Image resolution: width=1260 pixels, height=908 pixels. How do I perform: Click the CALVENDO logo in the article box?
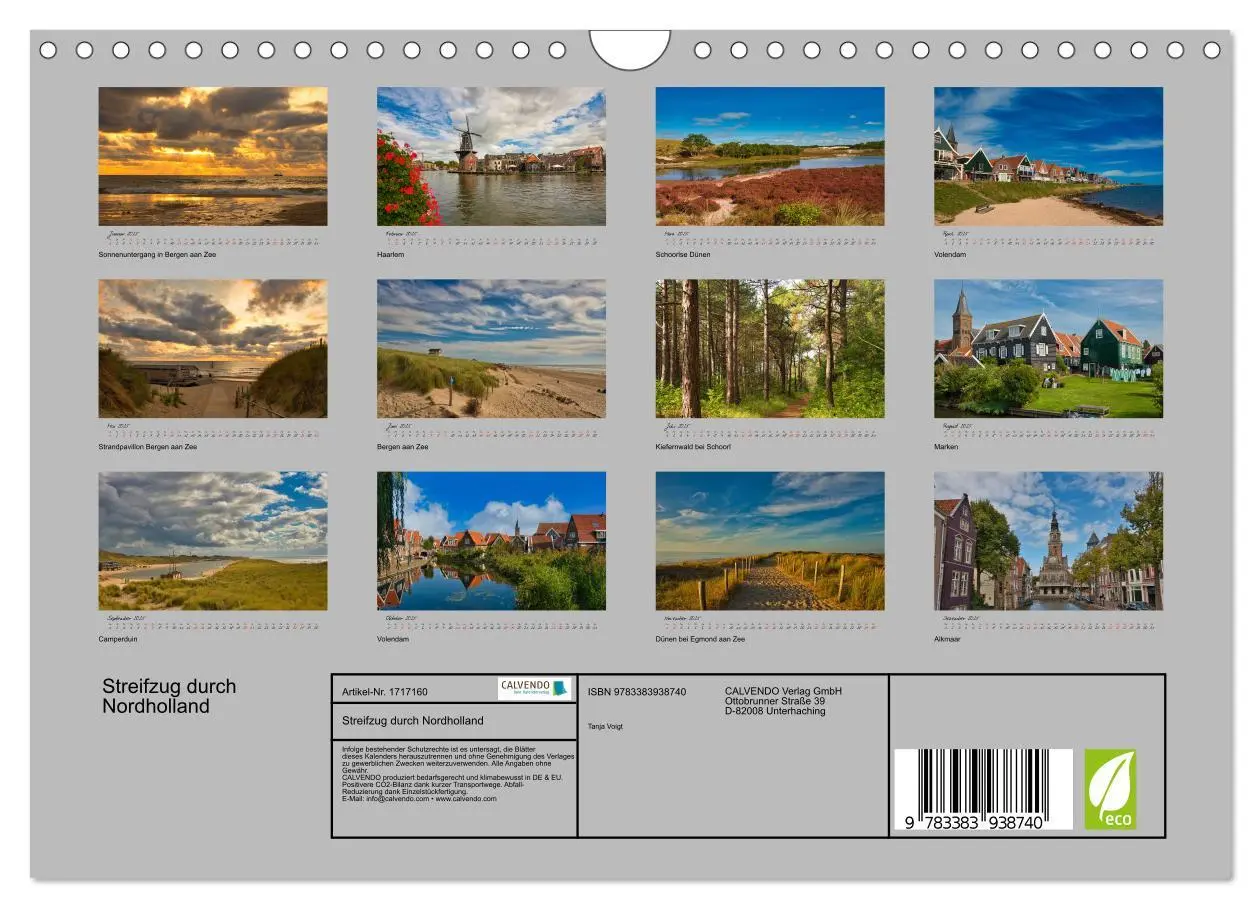point(534,688)
